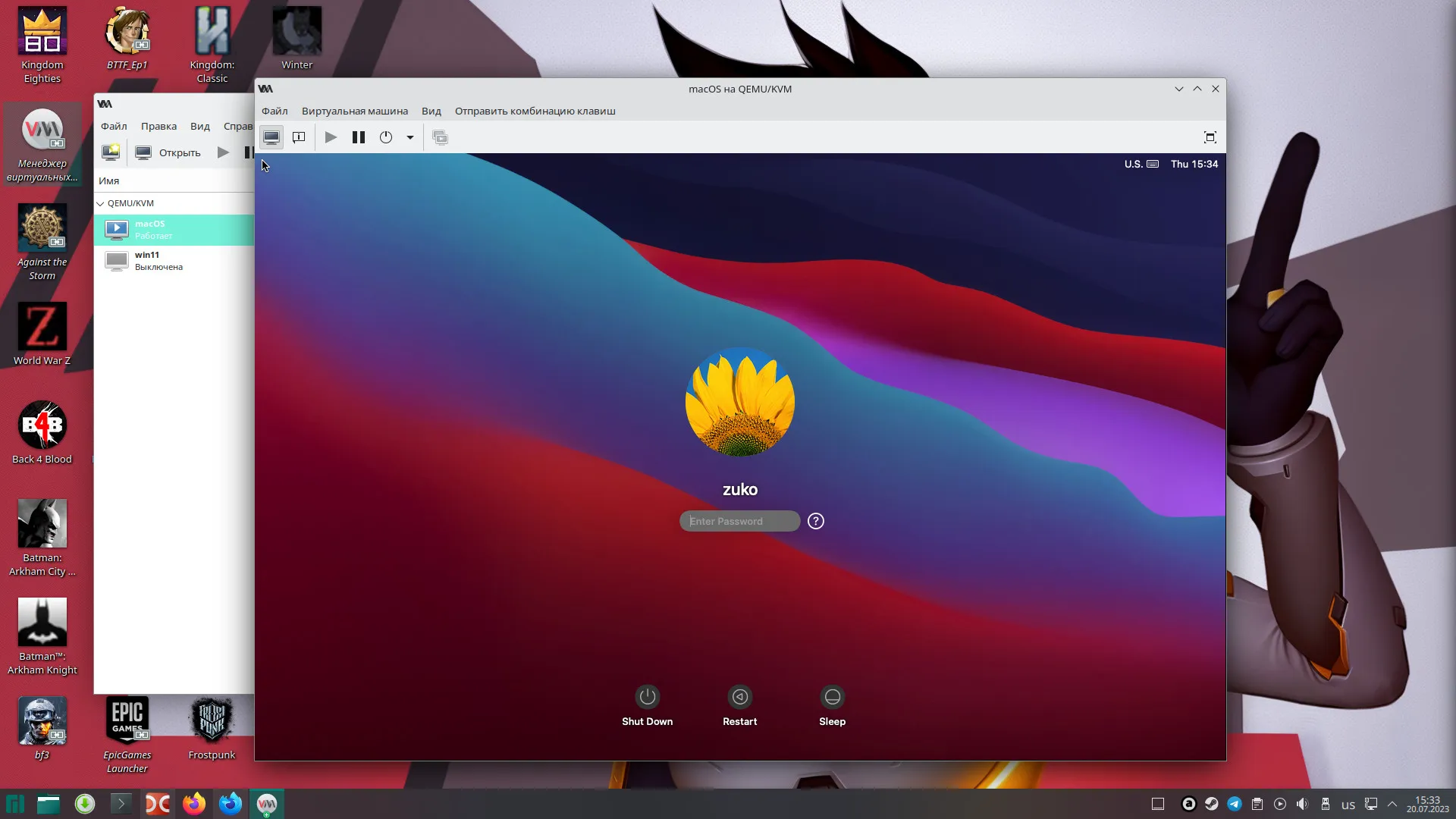Viewport: 1456px width, 819px height.
Task: Click the Имя column header
Action: pyautogui.click(x=174, y=180)
